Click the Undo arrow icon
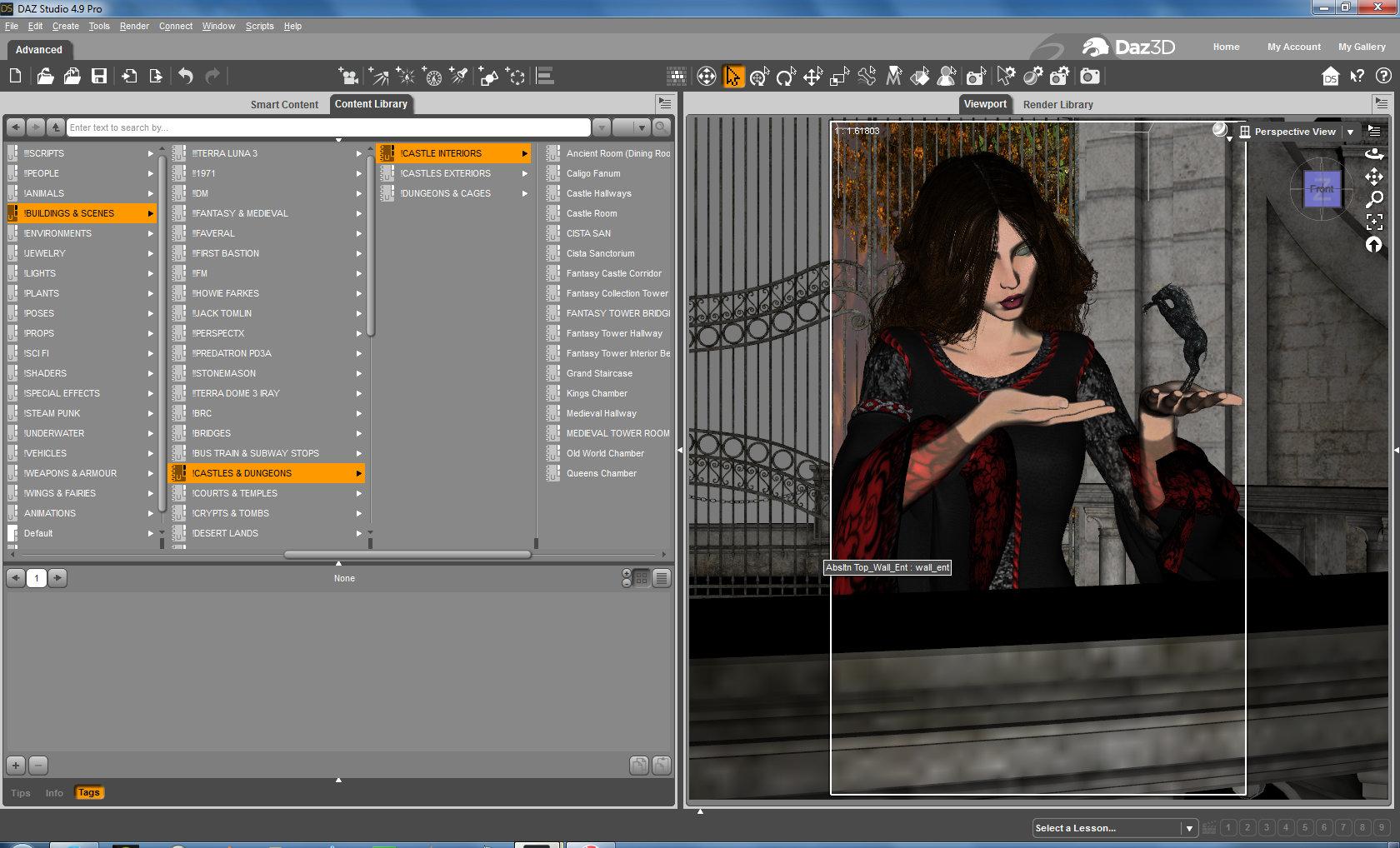1400x848 pixels. [185, 77]
